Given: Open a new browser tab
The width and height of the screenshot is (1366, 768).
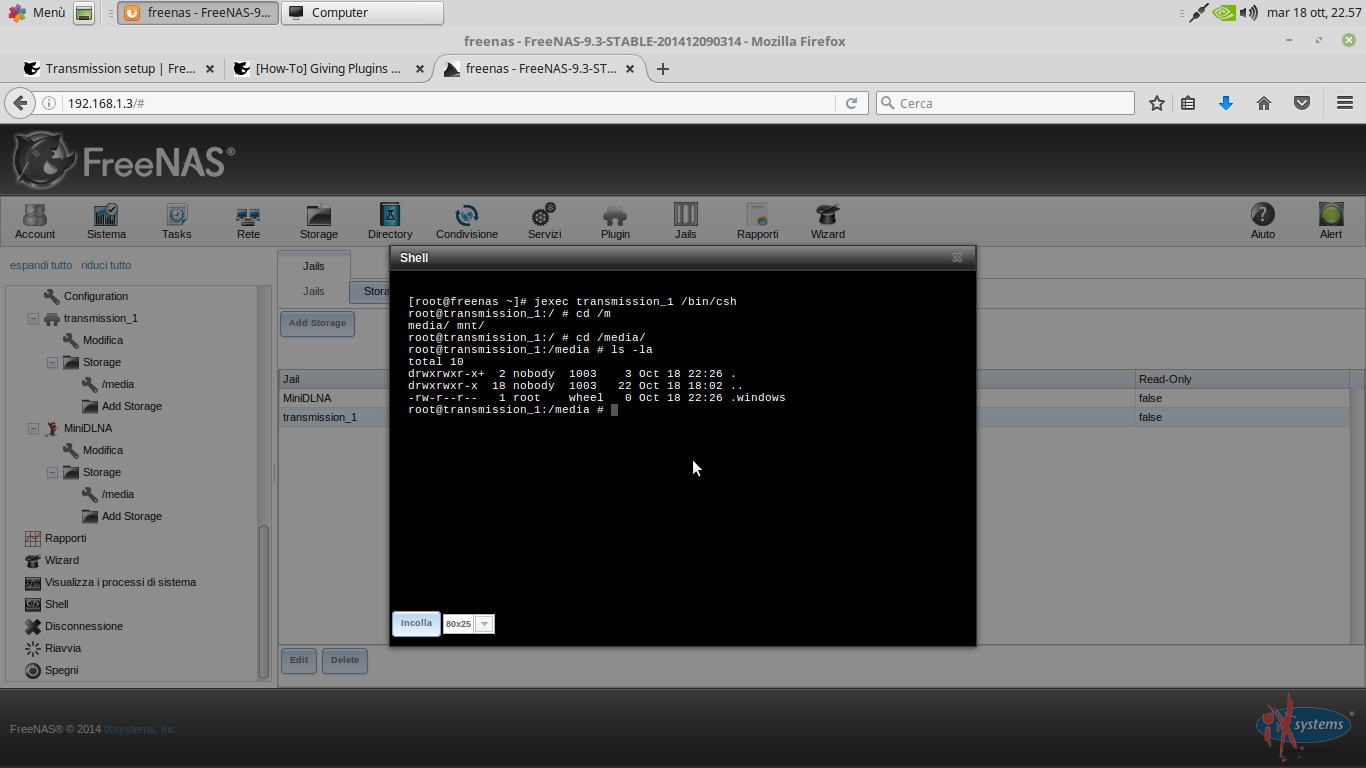Looking at the screenshot, I should coord(662,69).
